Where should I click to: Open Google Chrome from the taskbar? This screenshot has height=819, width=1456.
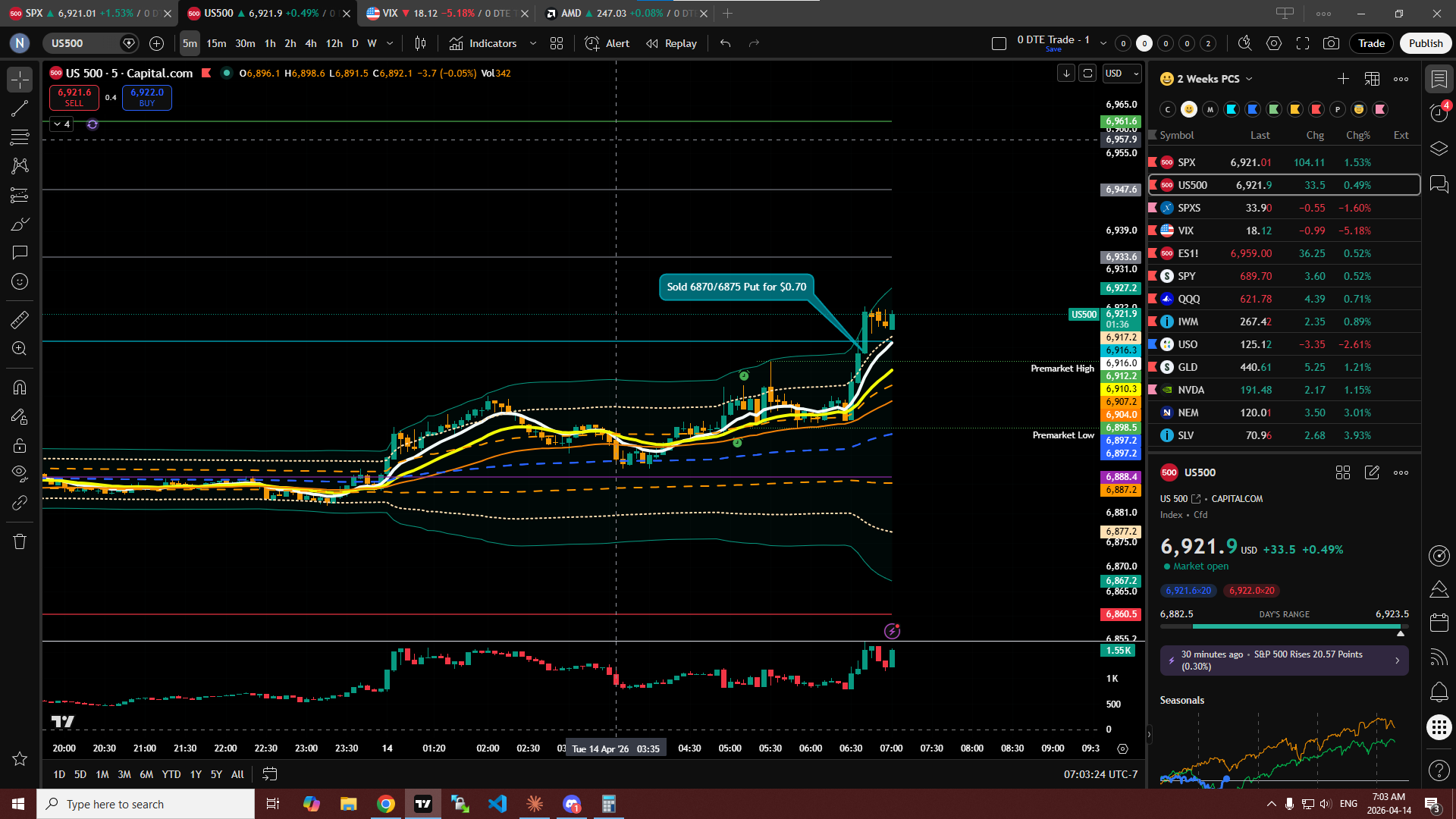[386, 804]
